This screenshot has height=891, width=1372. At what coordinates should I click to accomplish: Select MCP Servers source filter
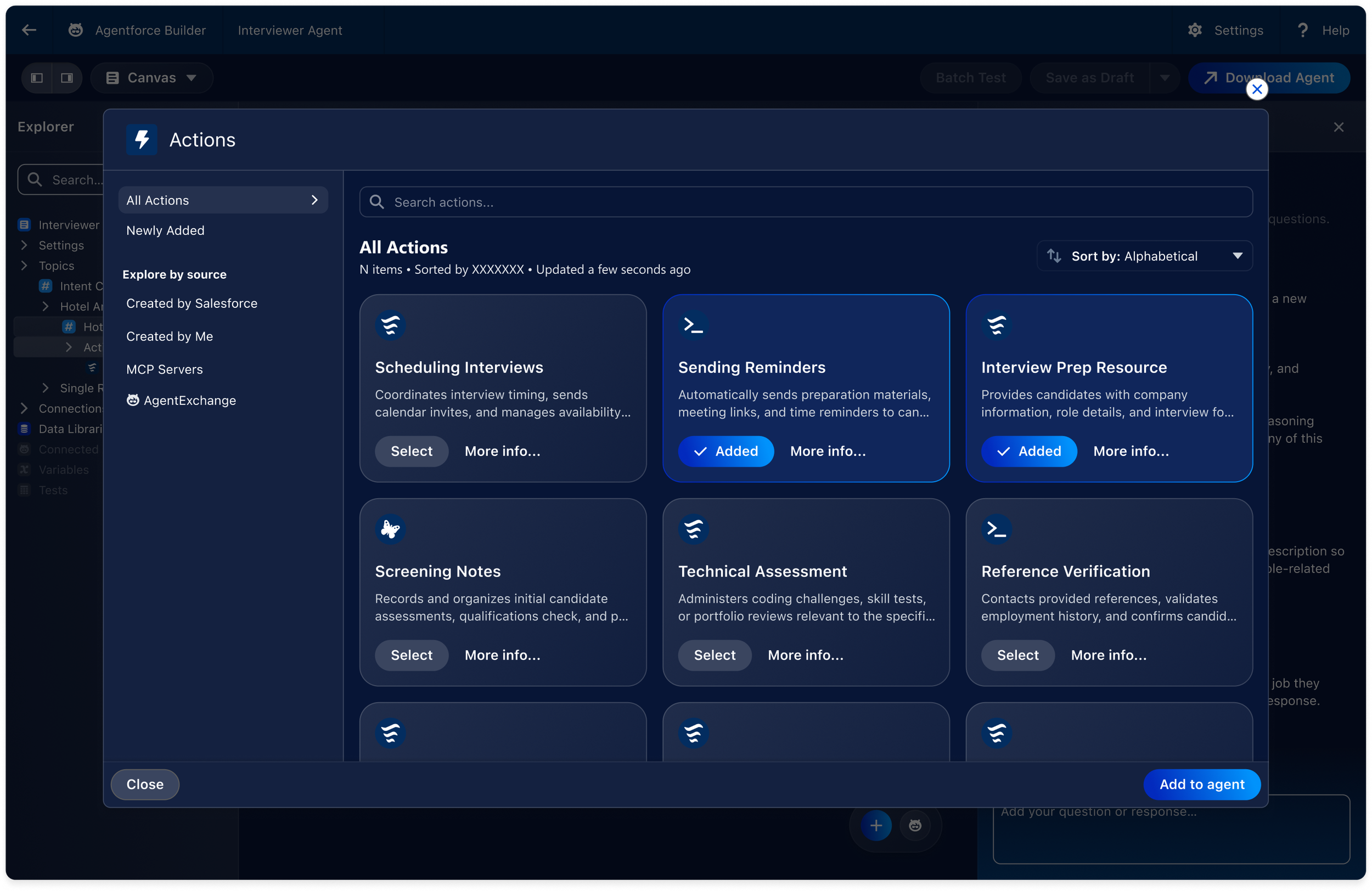164,369
